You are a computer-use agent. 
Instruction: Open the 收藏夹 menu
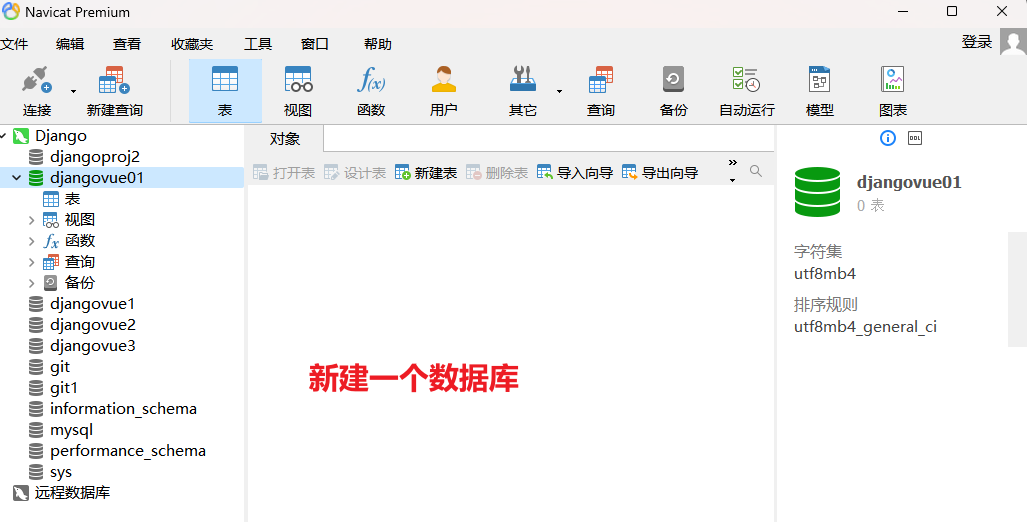192,44
